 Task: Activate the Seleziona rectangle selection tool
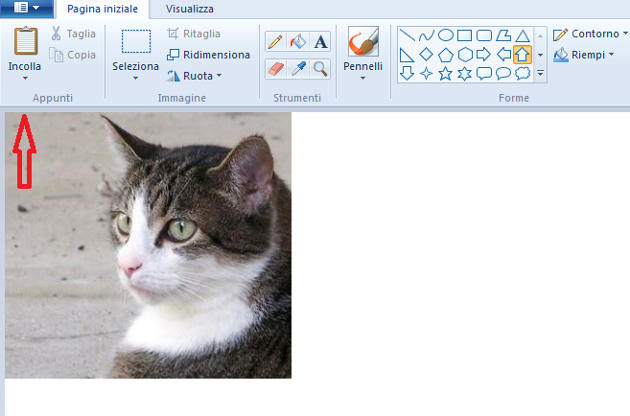click(x=136, y=41)
